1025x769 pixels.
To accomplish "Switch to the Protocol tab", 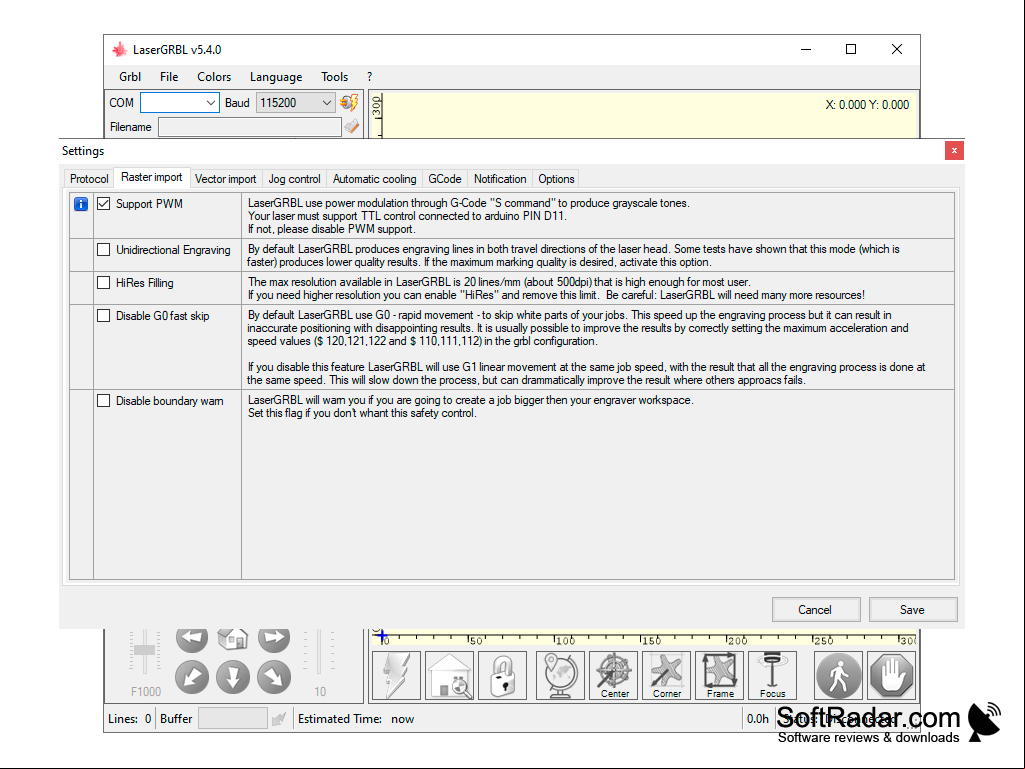I will 89,179.
